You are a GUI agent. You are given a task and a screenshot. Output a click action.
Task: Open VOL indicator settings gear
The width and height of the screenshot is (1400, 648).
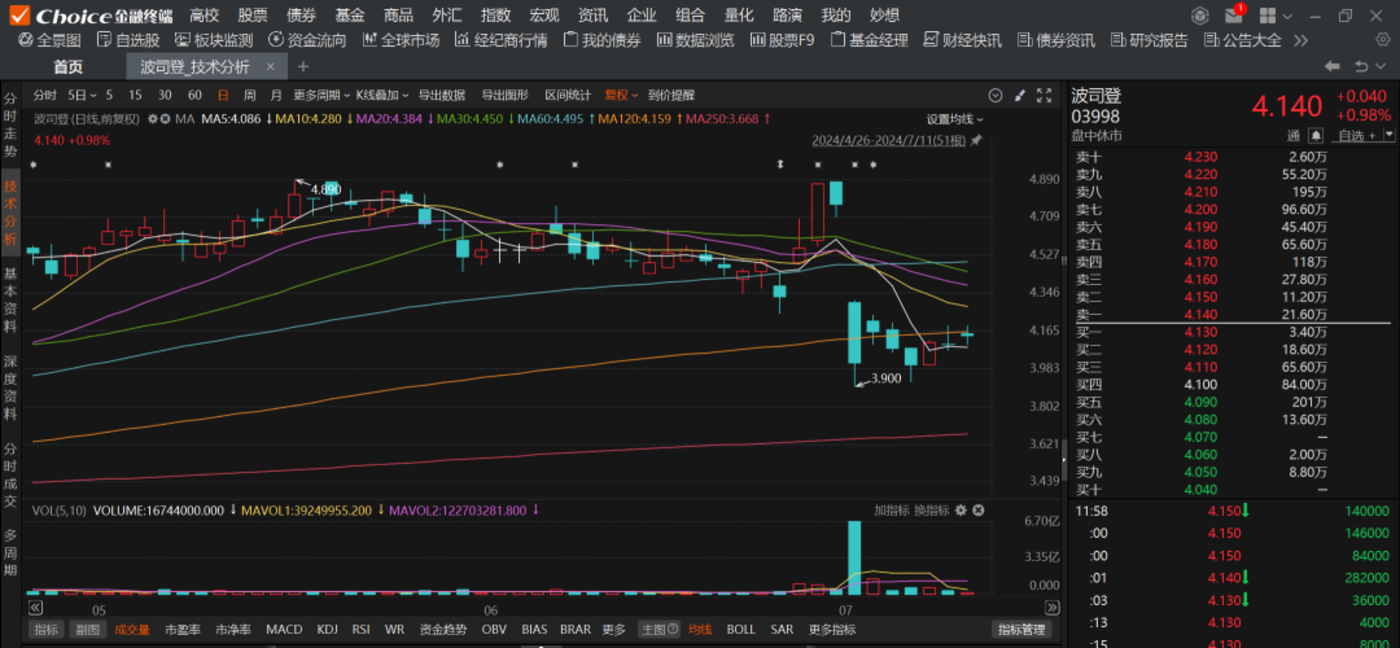pos(961,510)
